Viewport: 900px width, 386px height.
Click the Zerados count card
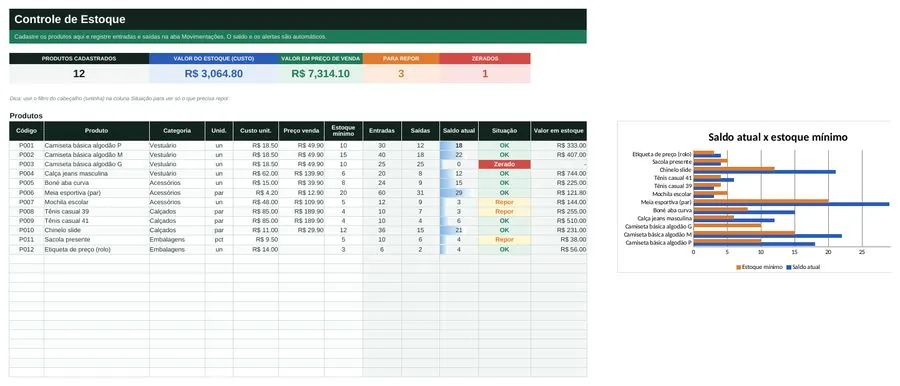click(x=485, y=68)
